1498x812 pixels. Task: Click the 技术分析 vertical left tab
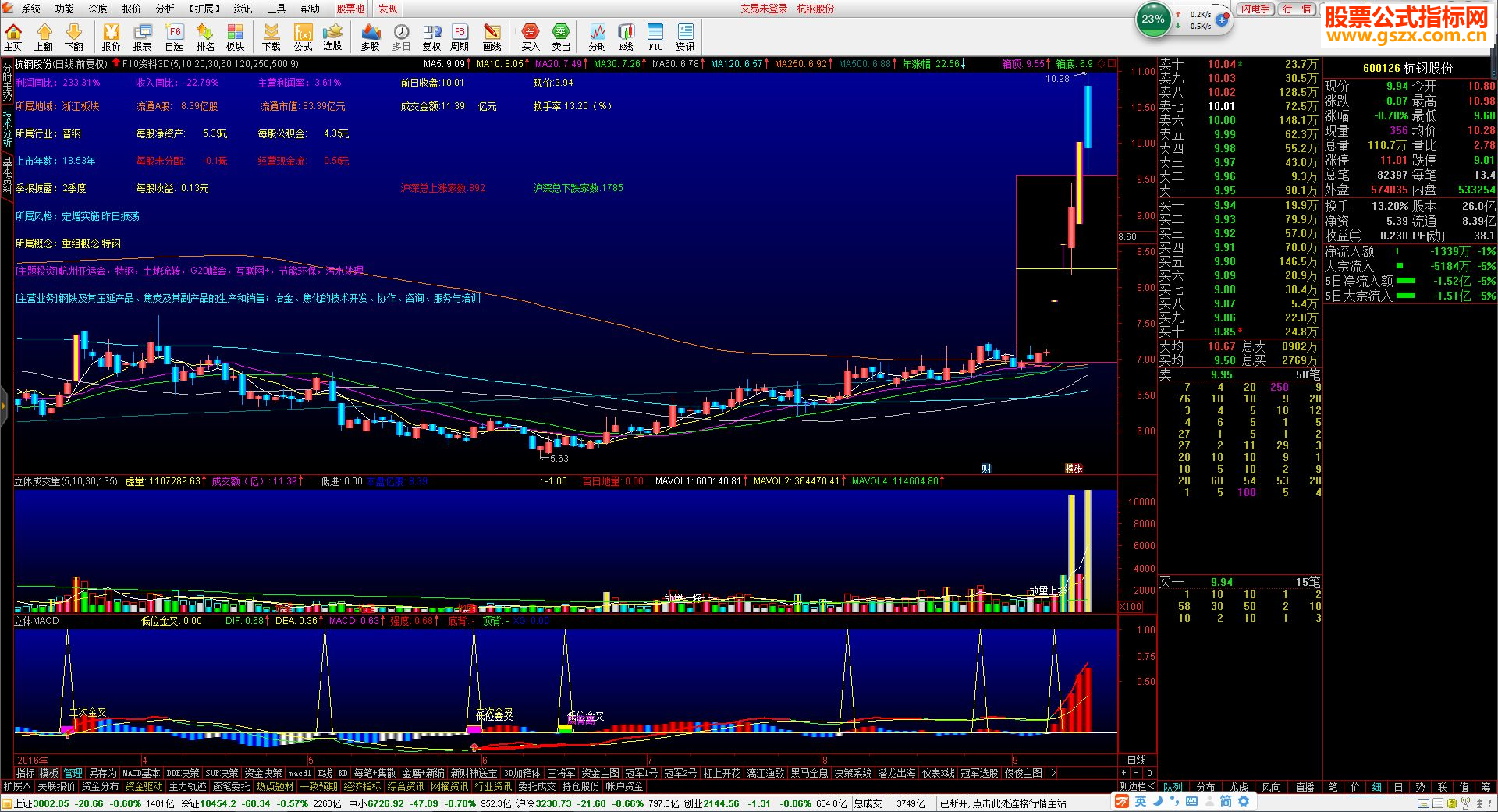point(7,127)
